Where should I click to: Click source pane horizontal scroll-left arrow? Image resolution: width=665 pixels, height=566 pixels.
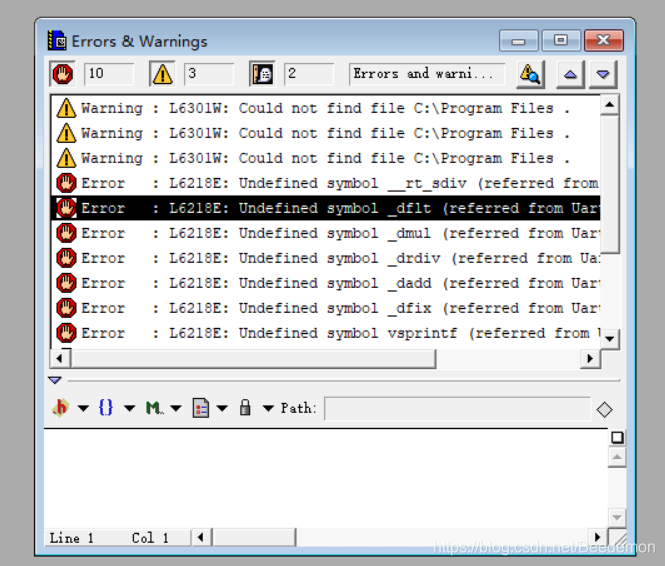(201, 538)
